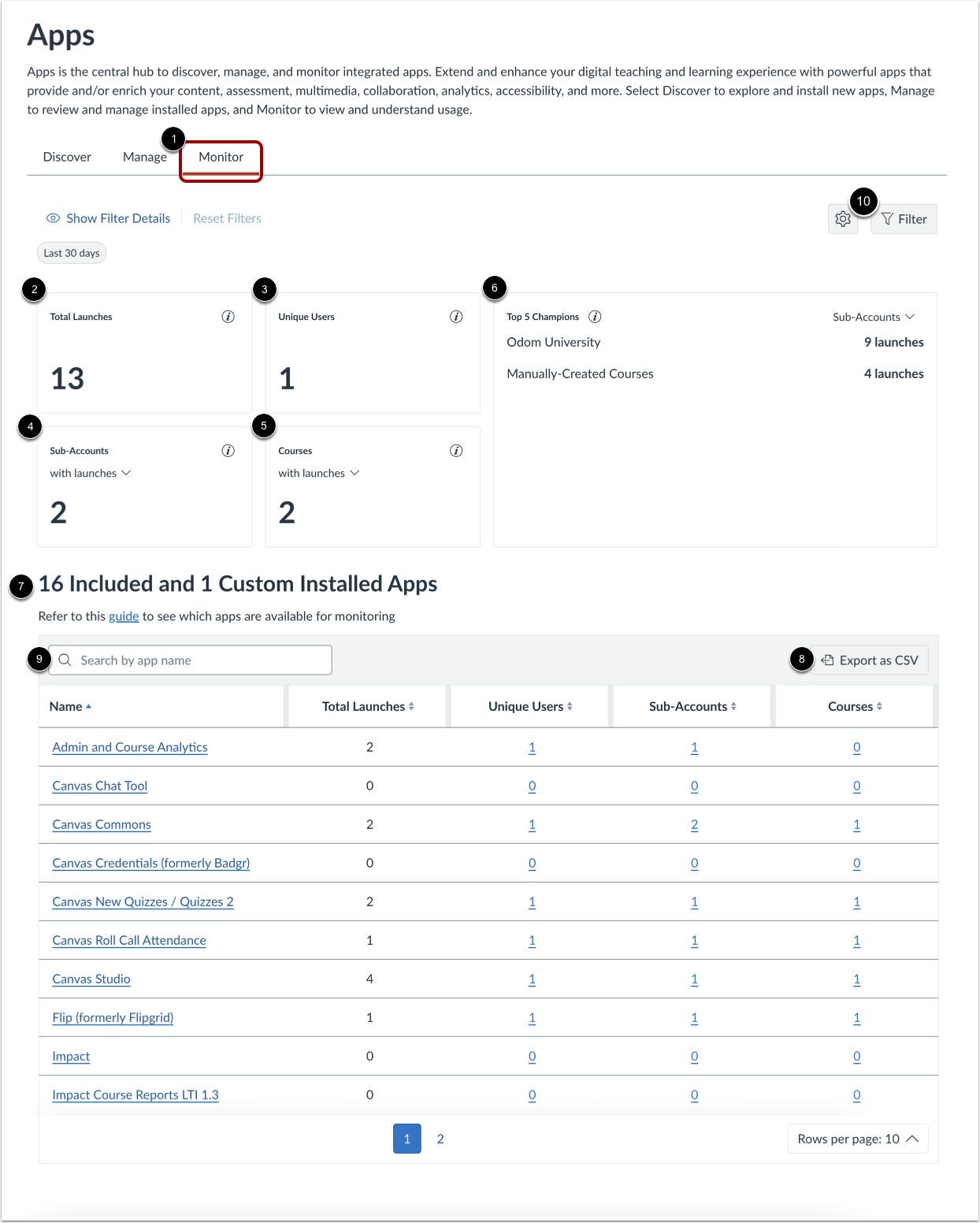Switch to the Discover tab

point(67,157)
